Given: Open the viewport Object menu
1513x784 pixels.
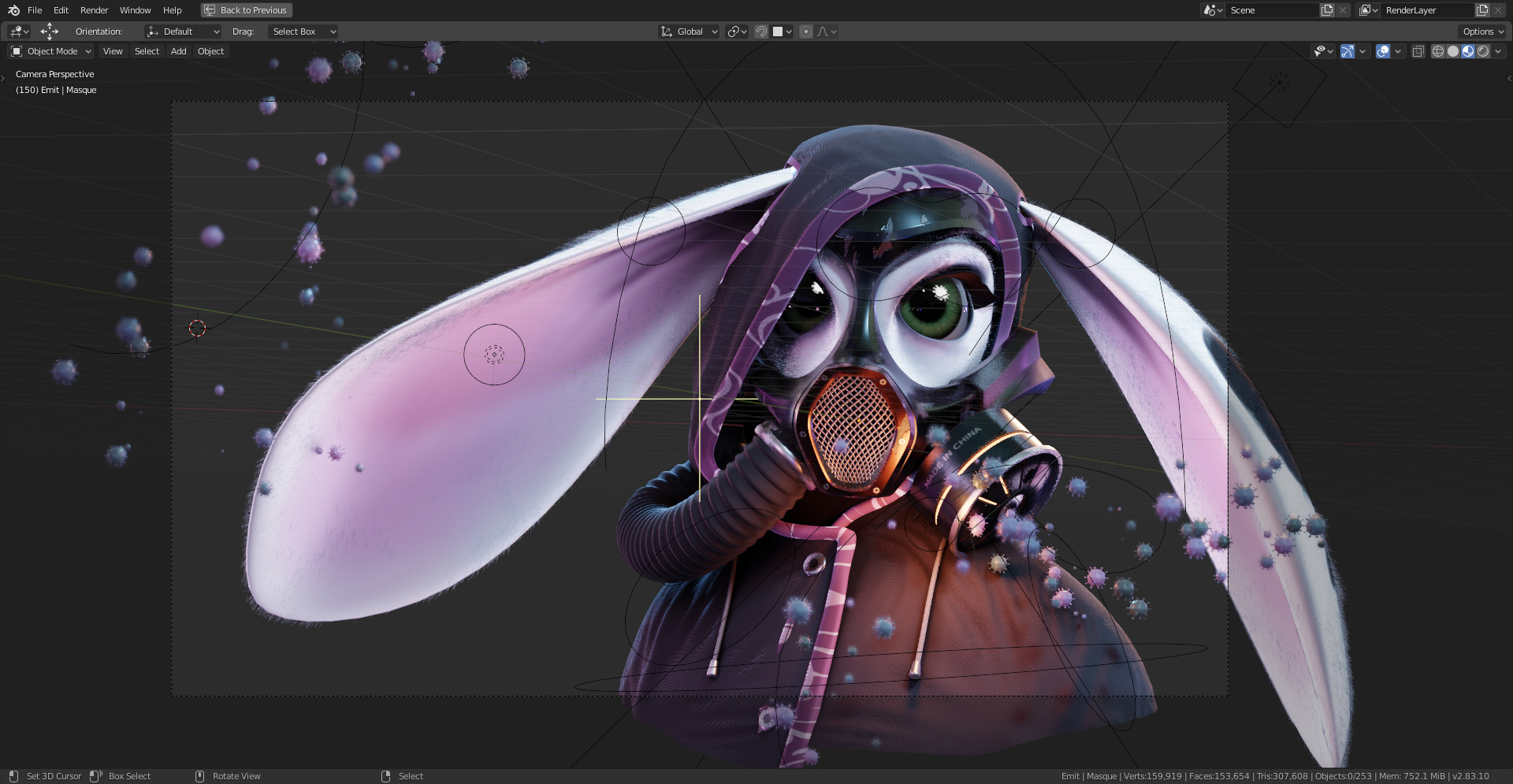Looking at the screenshot, I should point(210,51).
